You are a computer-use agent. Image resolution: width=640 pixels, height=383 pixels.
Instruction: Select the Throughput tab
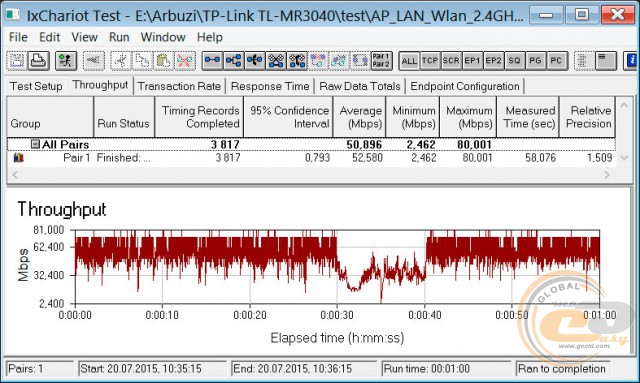(x=100, y=85)
